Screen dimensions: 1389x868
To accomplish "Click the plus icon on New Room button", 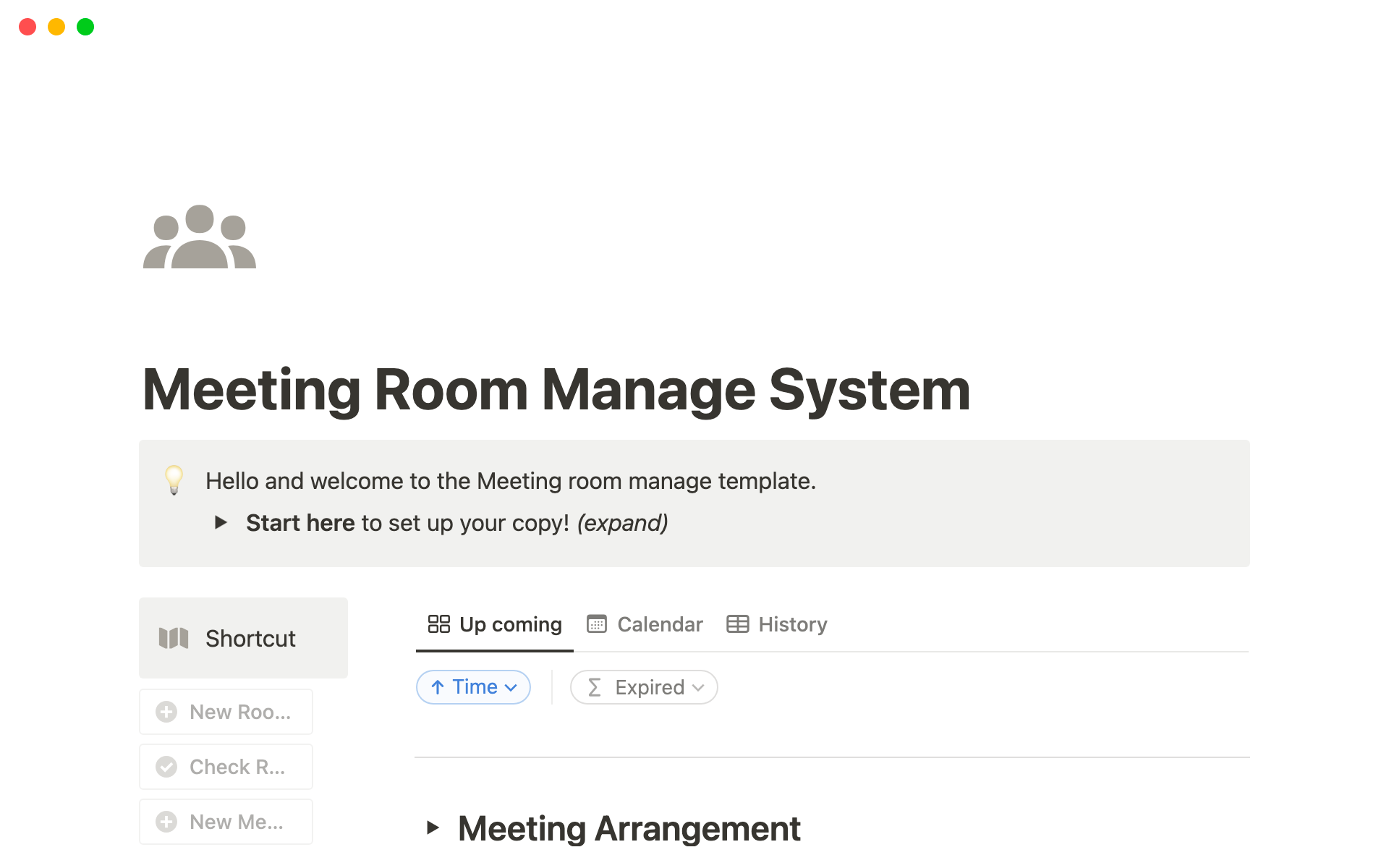I will pos(166,712).
